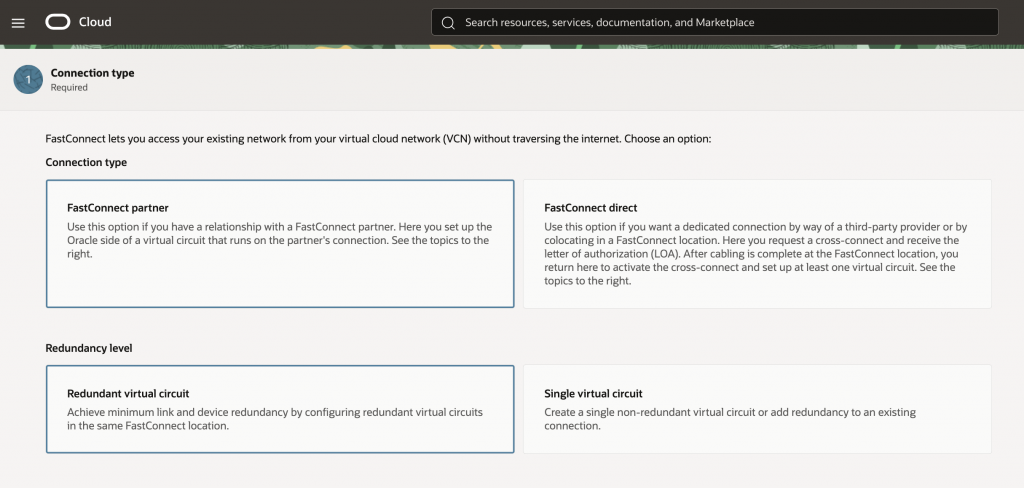Click the Cloud home label
This screenshot has height=488, width=1024.
coord(95,22)
